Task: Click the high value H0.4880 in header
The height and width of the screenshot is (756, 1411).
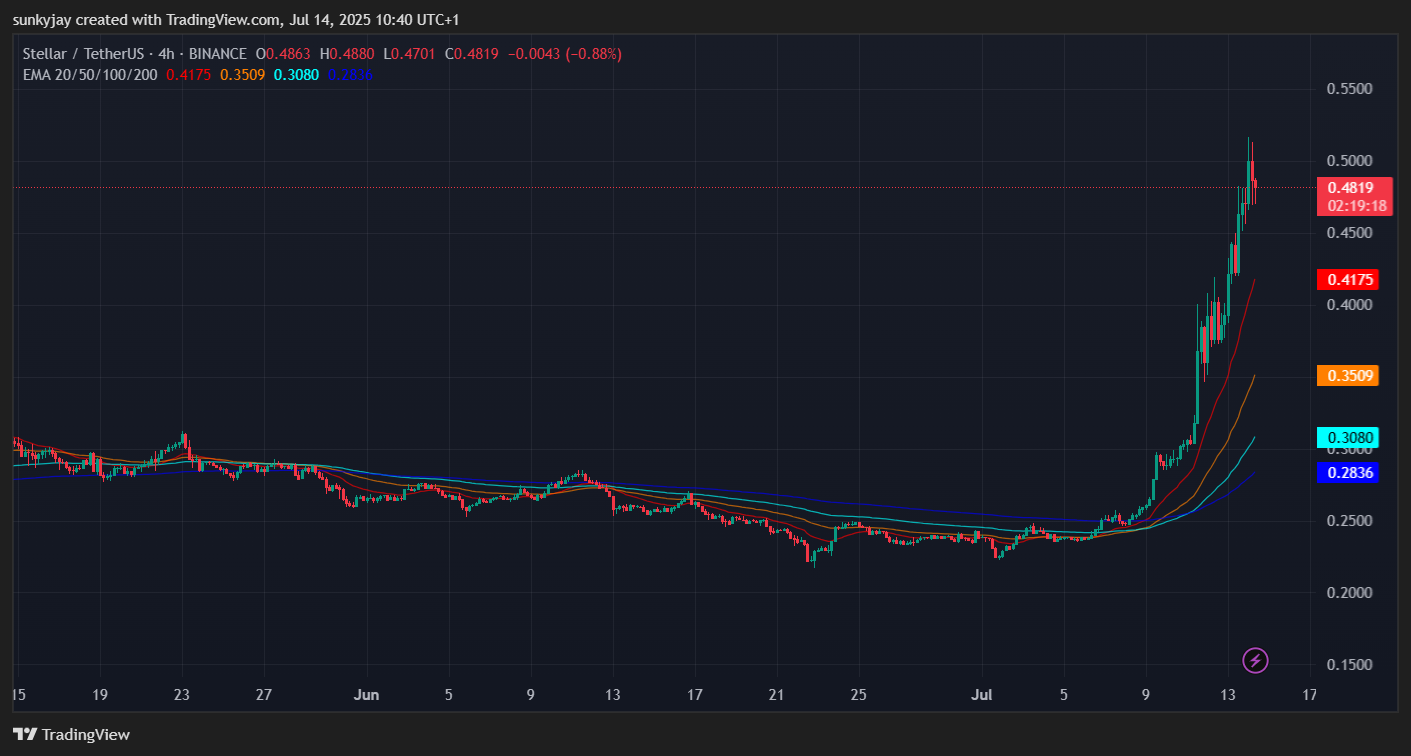Action: point(347,54)
